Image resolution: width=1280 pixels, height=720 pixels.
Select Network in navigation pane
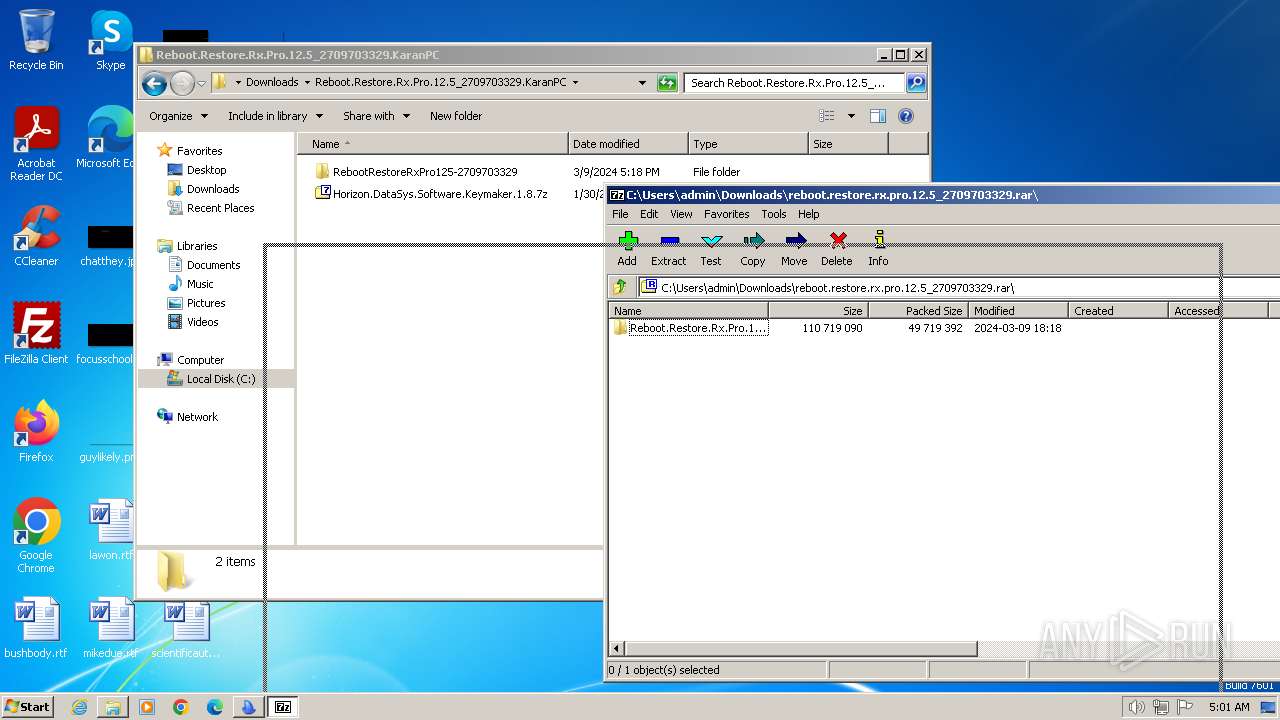pos(187,417)
